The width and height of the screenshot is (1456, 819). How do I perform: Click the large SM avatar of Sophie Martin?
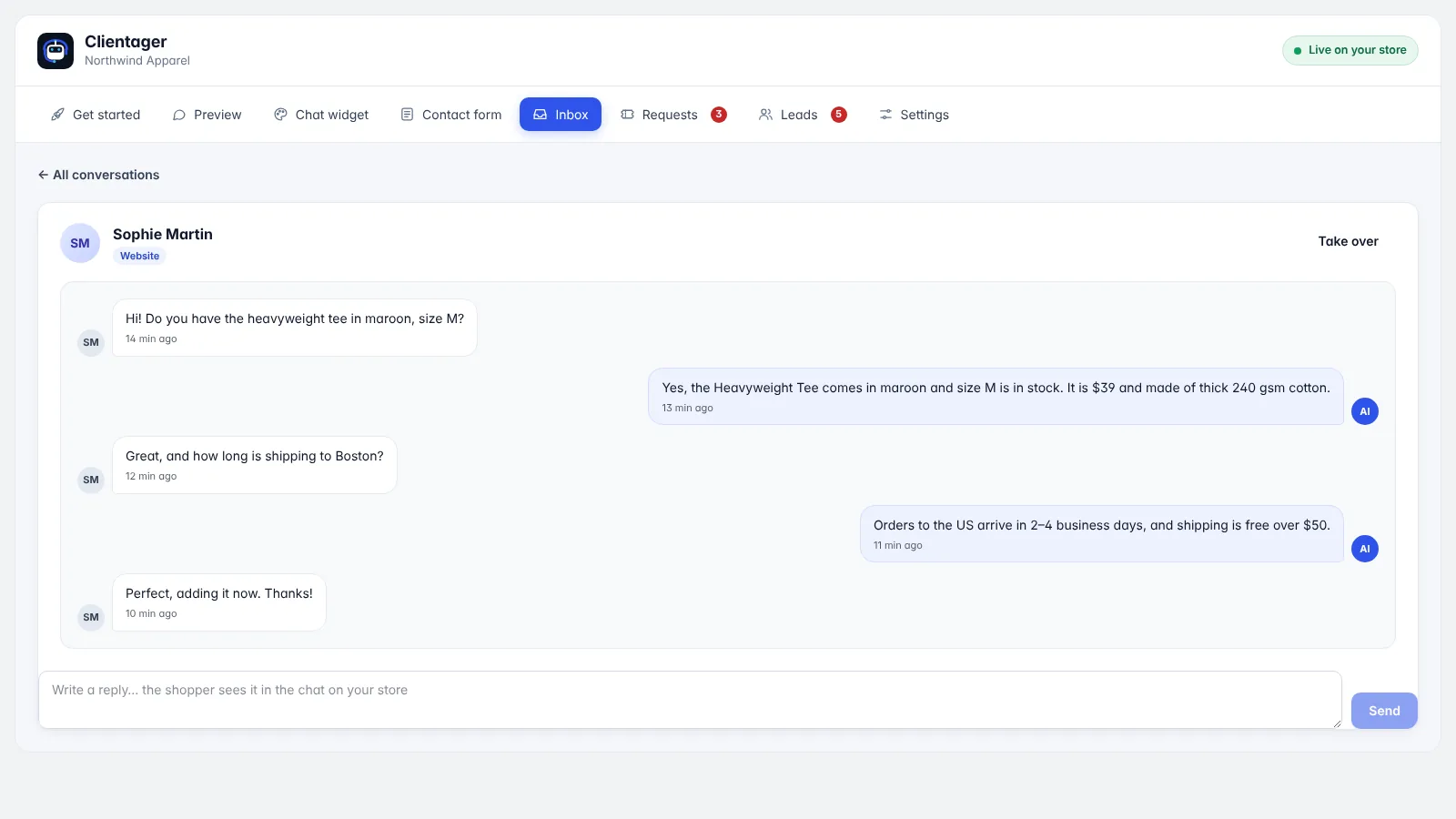tap(80, 243)
